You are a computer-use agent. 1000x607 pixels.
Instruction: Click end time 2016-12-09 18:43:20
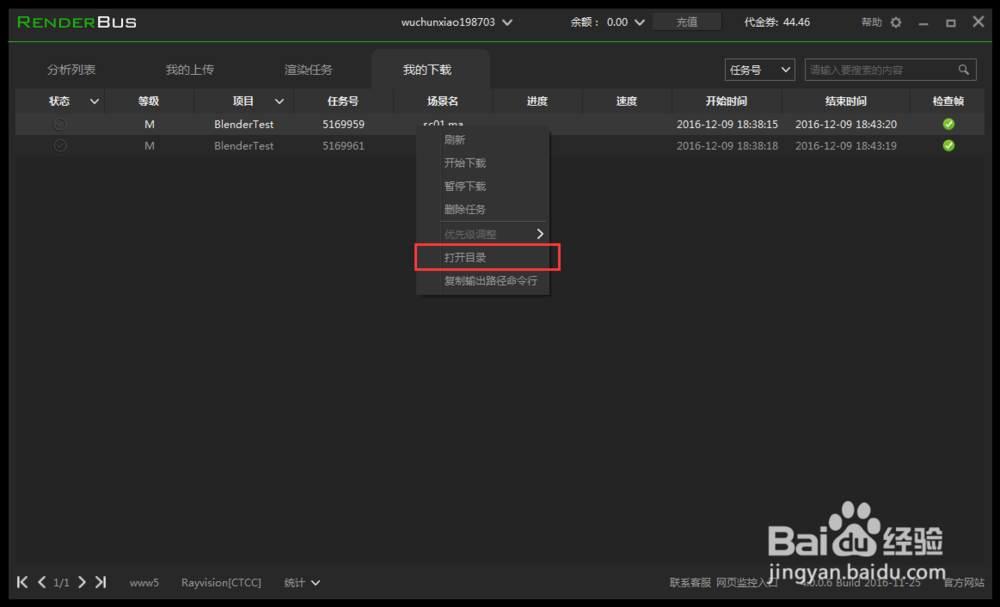tap(846, 124)
